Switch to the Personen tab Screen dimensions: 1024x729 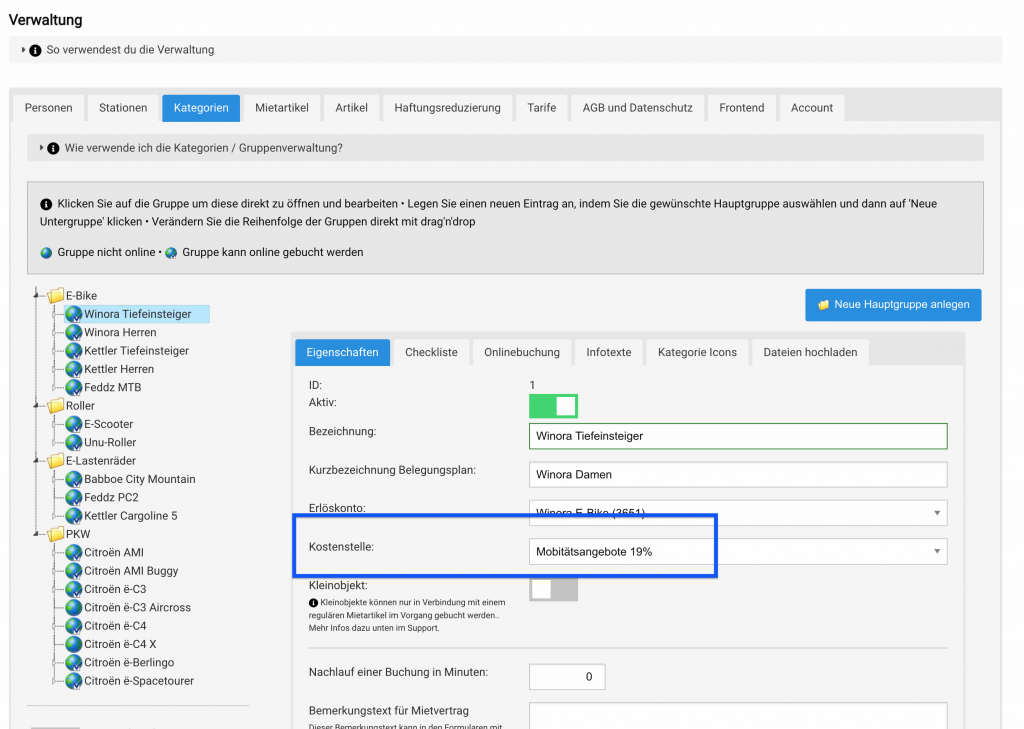(48, 108)
